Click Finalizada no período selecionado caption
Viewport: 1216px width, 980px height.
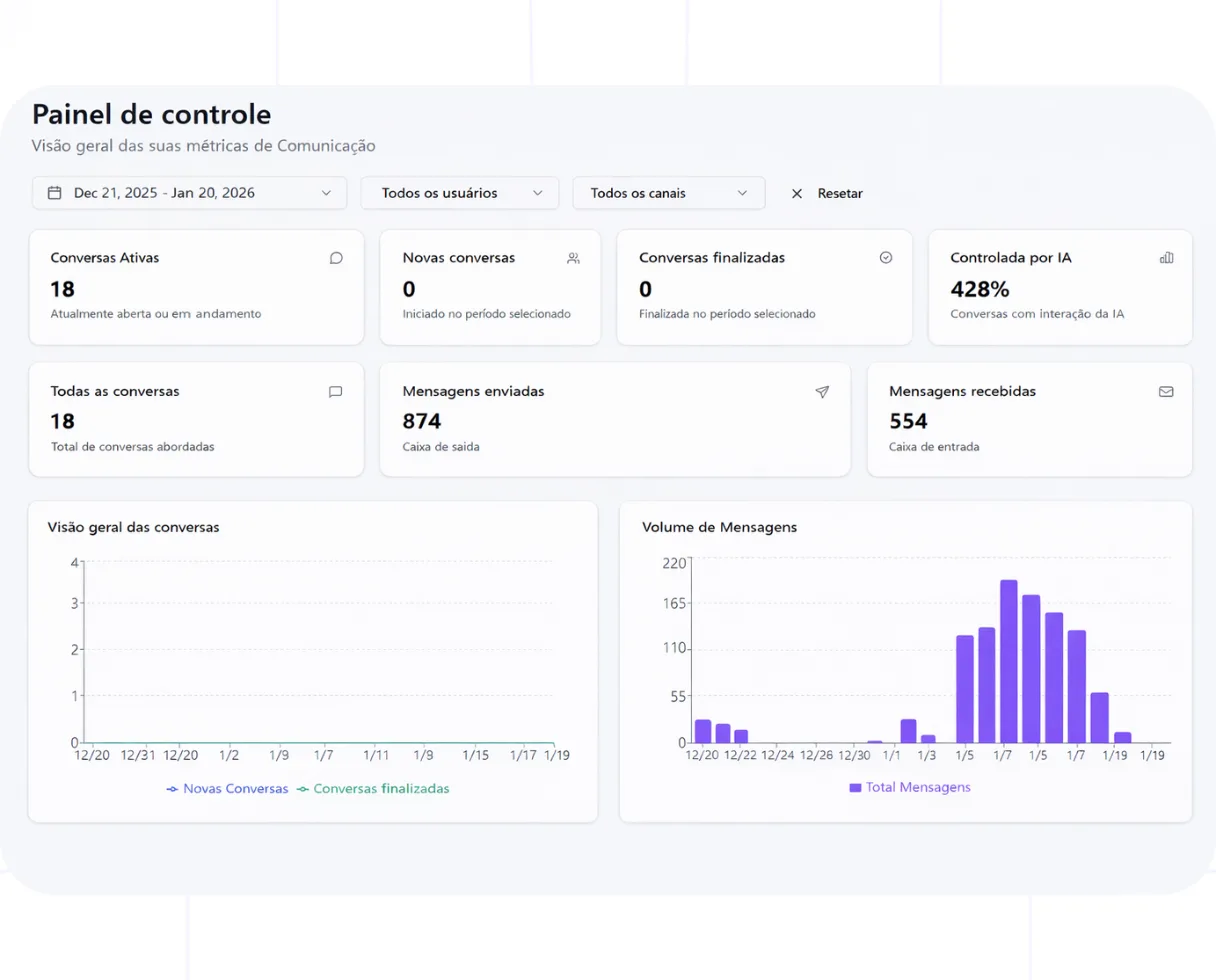(727, 314)
